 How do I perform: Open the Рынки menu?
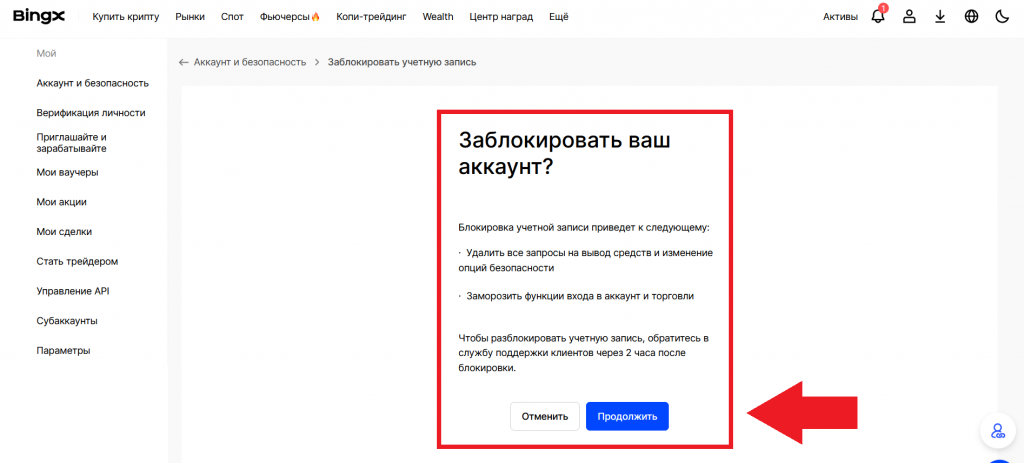(x=190, y=17)
